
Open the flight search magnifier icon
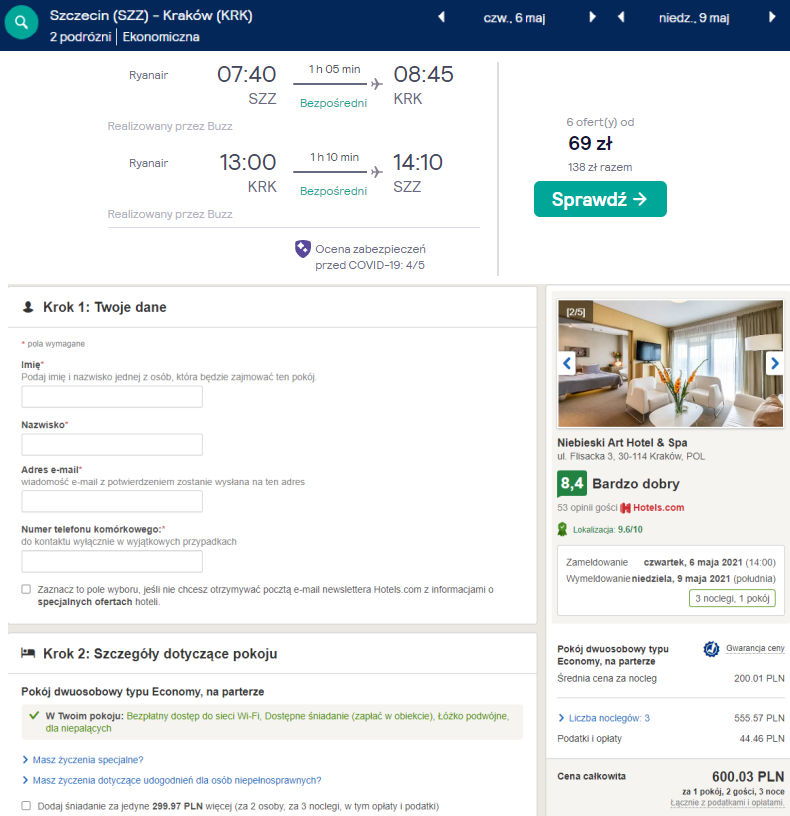pos(21,22)
